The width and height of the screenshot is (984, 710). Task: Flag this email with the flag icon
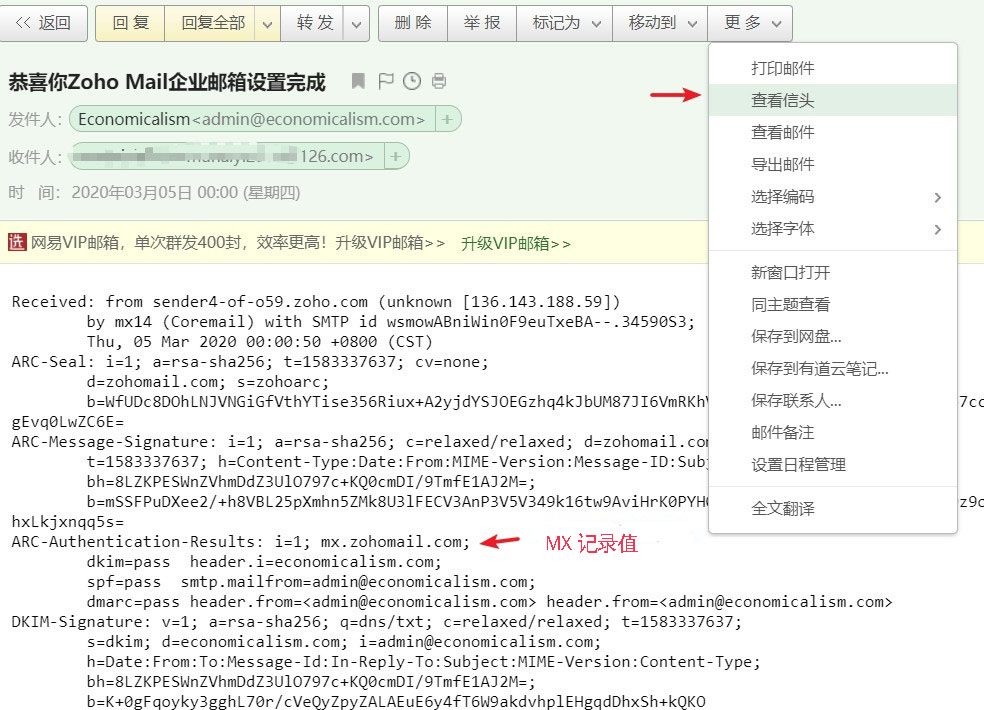[x=385, y=81]
